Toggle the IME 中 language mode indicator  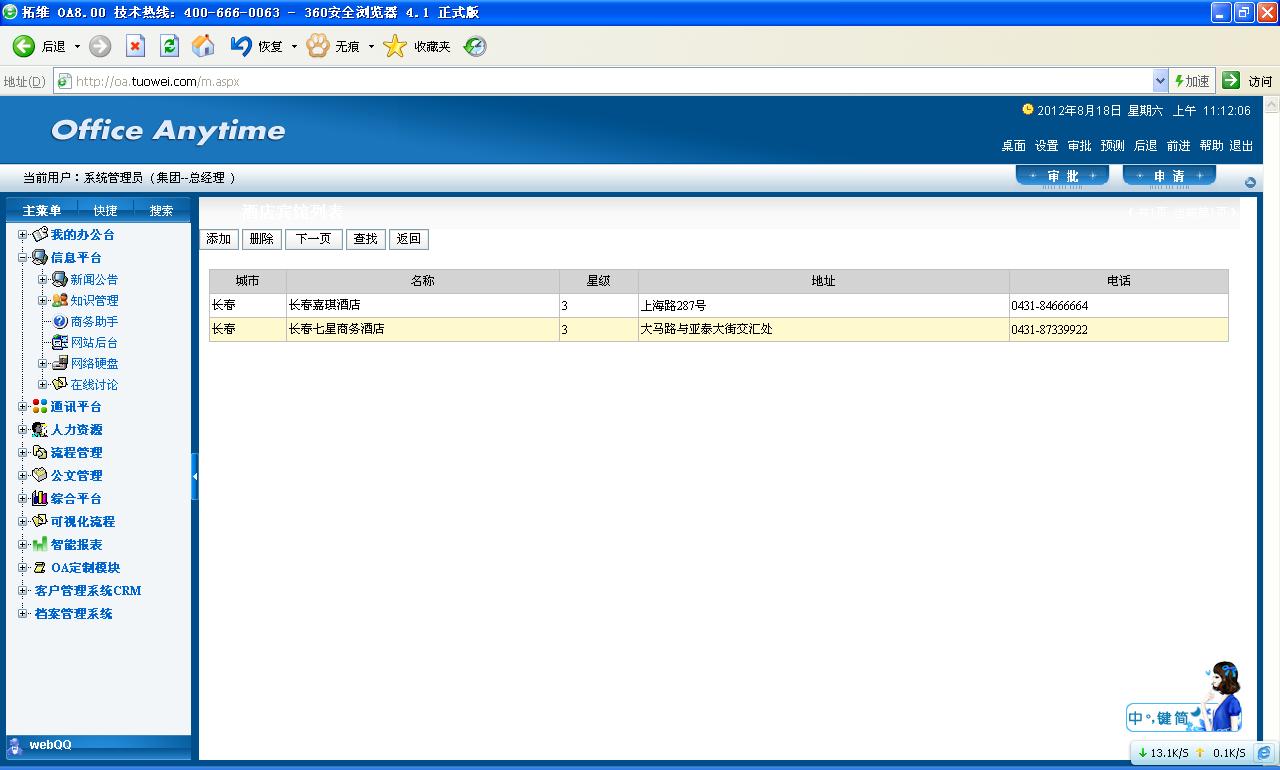[1135, 718]
